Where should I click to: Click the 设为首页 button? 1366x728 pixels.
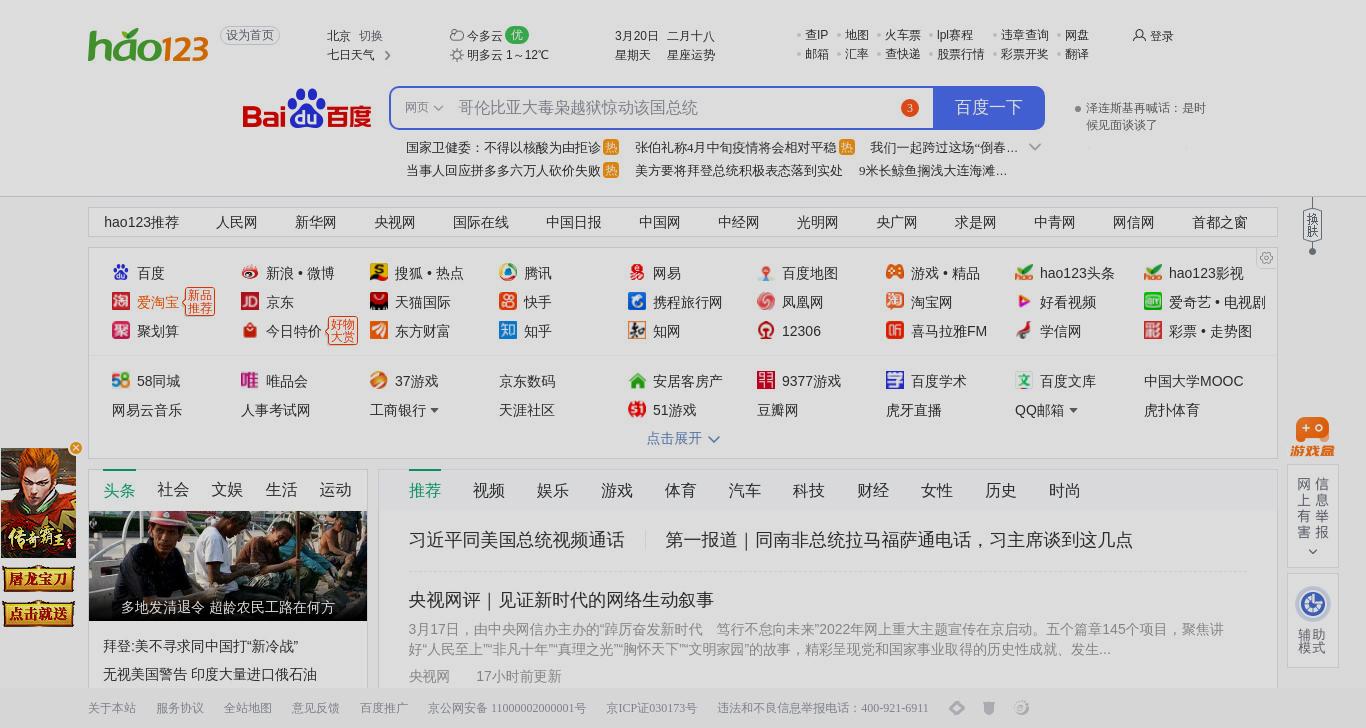pos(250,35)
